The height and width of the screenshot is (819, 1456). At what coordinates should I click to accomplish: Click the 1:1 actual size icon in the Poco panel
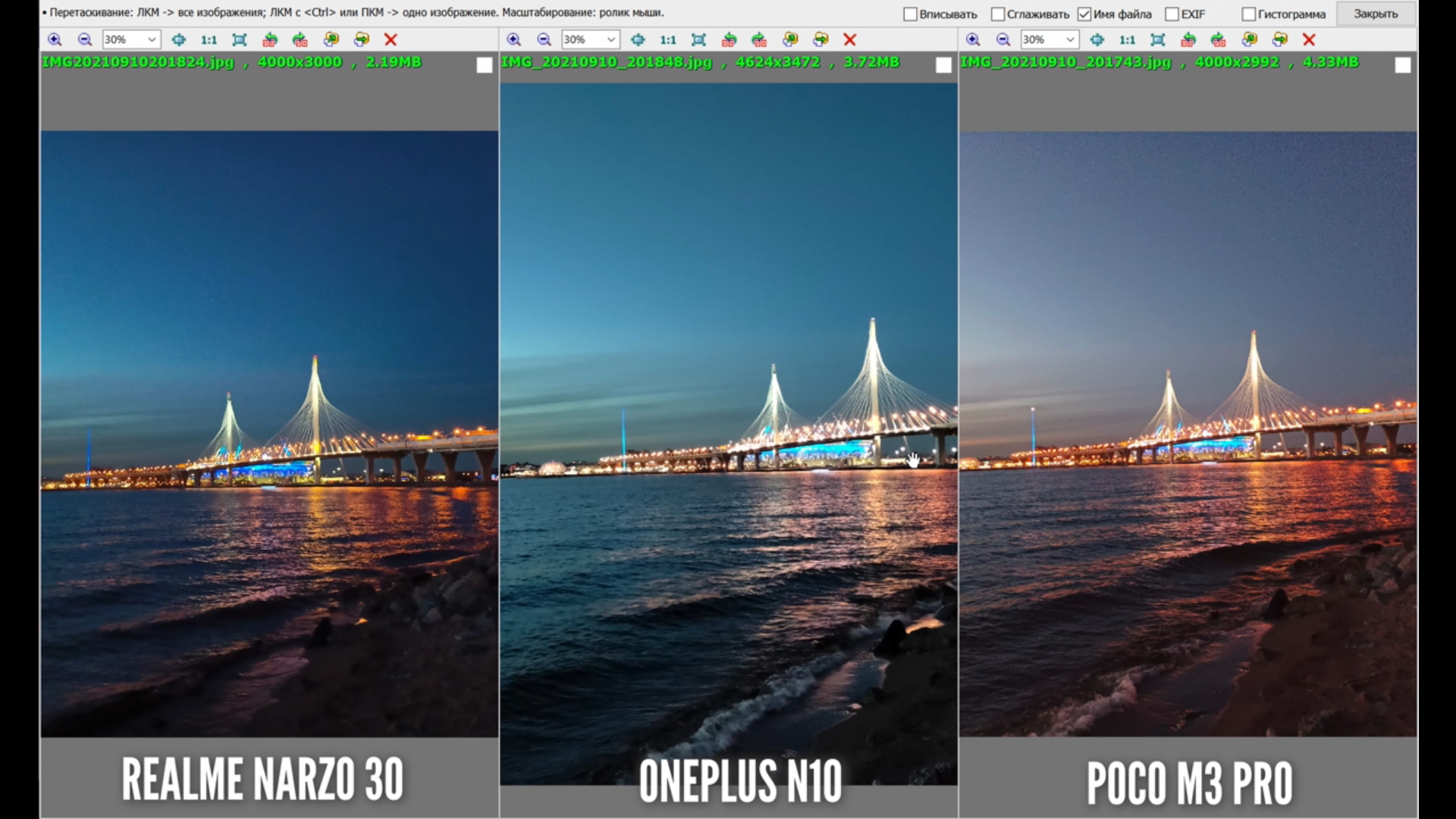click(x=1127, y=39)
